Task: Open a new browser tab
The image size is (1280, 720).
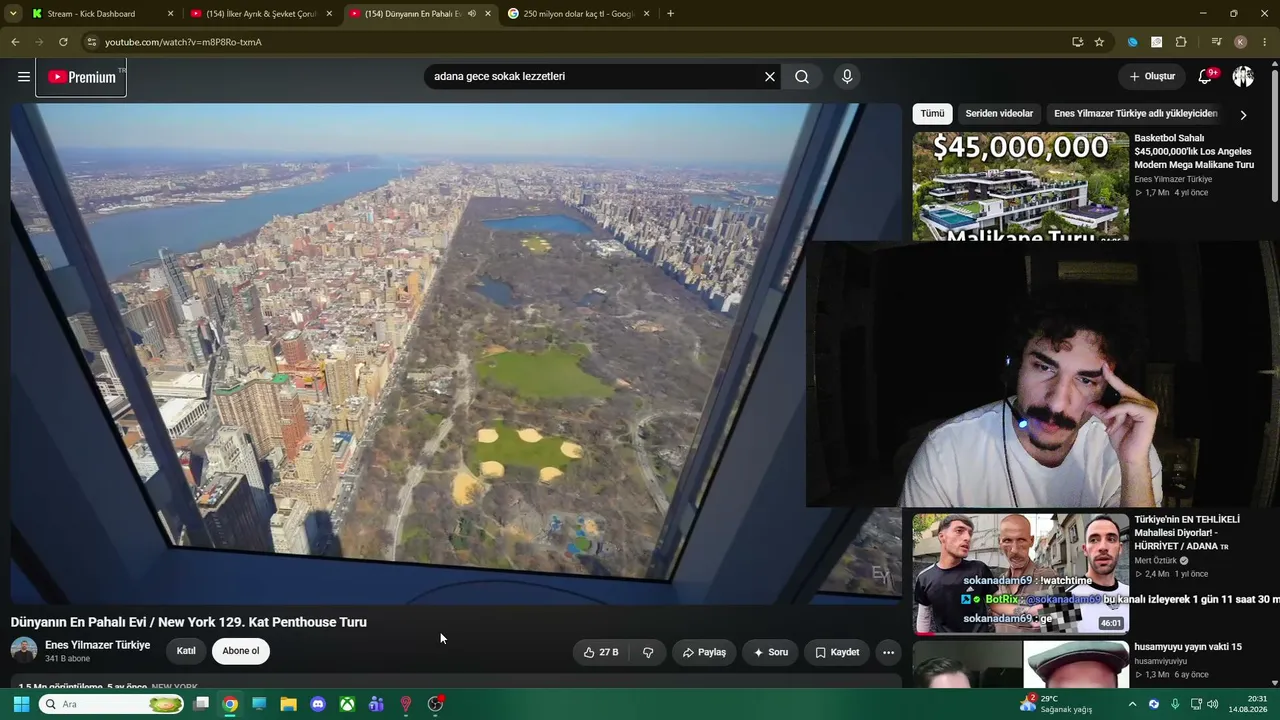Action: (670, 14)
